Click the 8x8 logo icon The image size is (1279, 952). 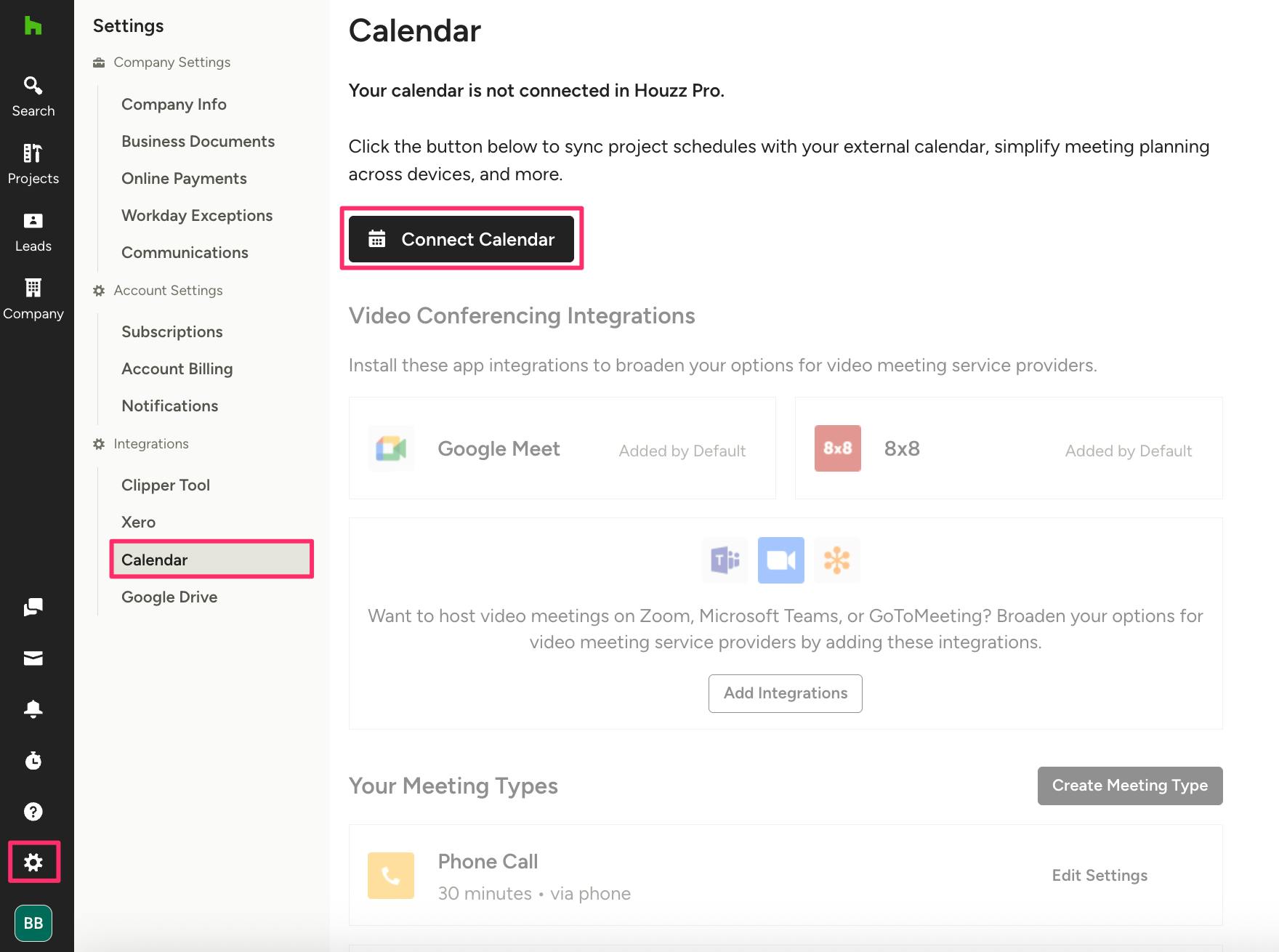click(837, 448)
